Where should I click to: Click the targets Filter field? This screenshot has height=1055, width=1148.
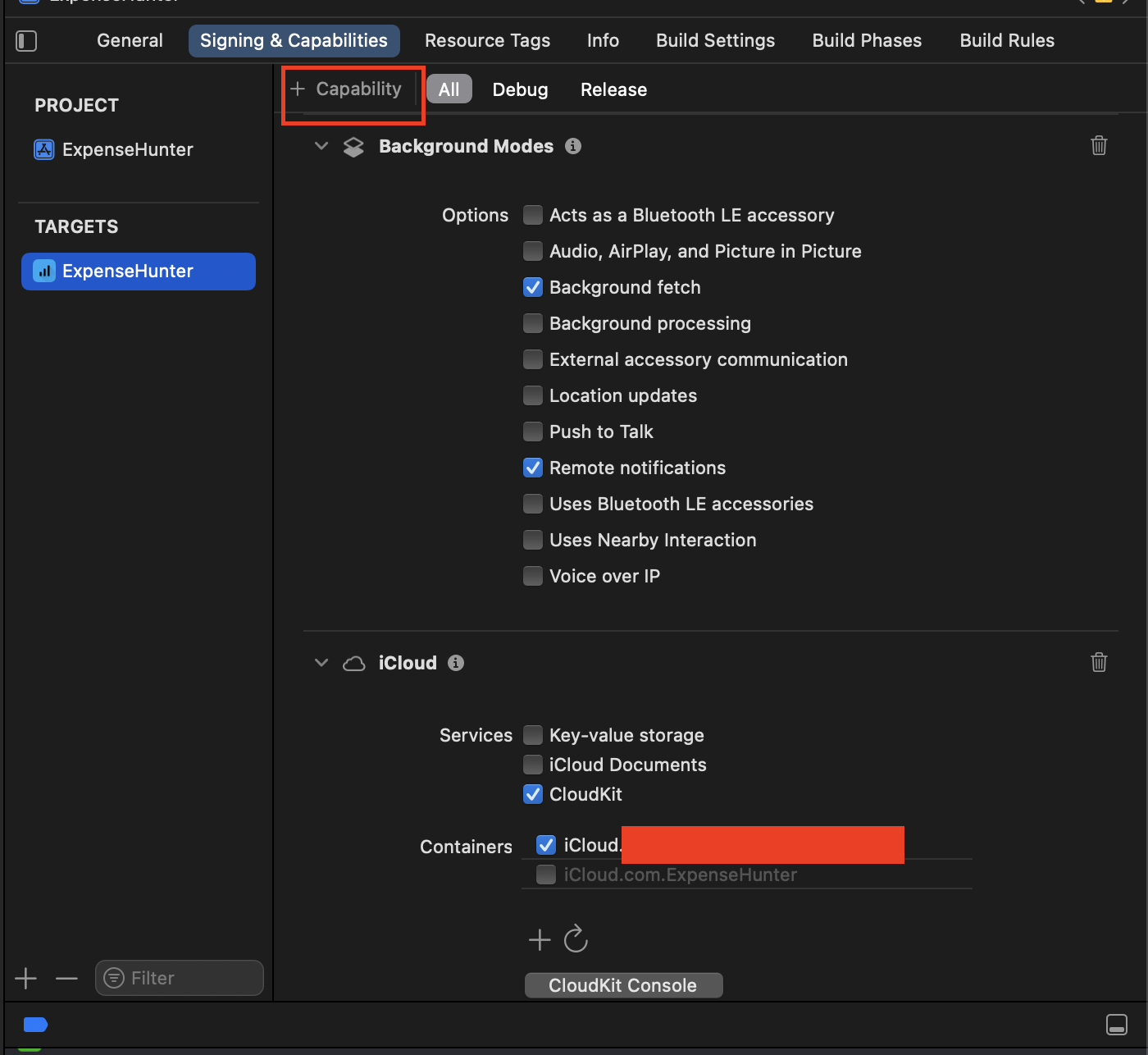pyautogui.click(x=180, y=978)
